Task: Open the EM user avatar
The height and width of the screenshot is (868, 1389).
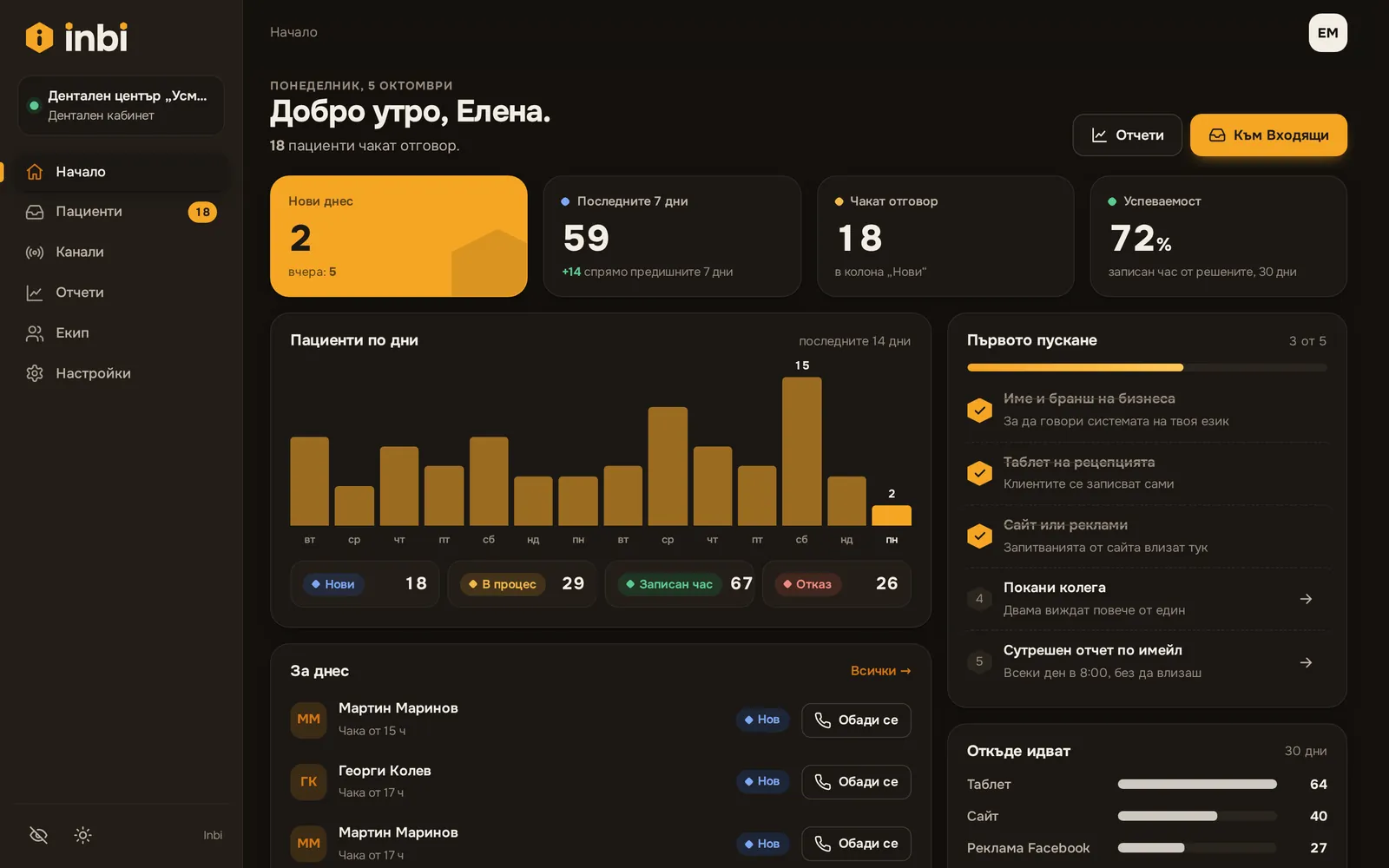Action: coord(1327,33)
